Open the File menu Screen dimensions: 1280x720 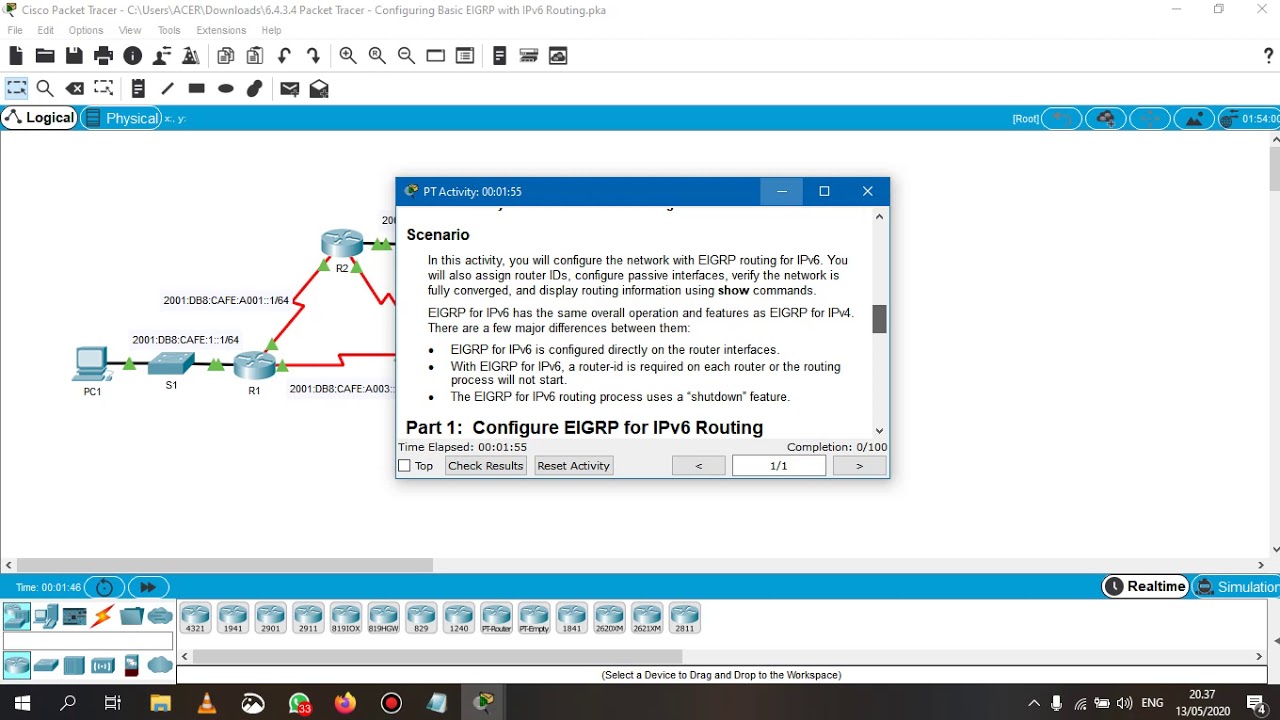(15, 30)
